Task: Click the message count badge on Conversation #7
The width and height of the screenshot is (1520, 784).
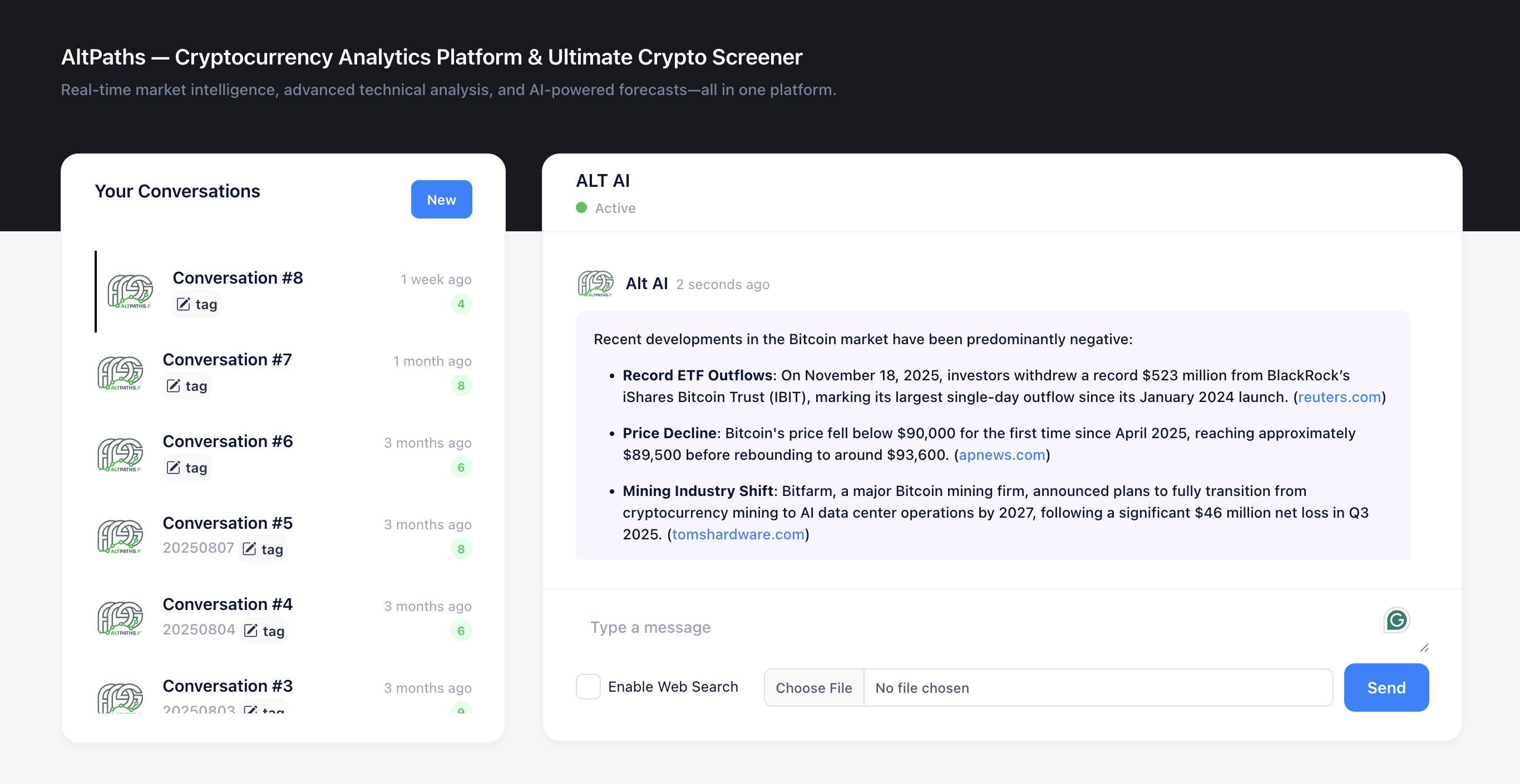Action: tap(461, 386)
